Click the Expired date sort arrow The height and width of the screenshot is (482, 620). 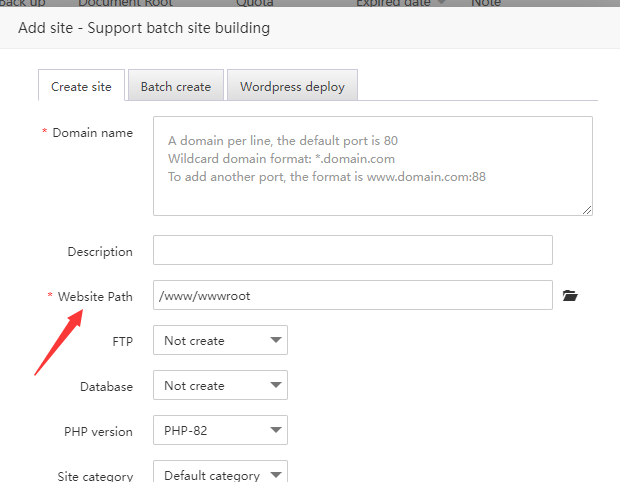click(442, 3)
